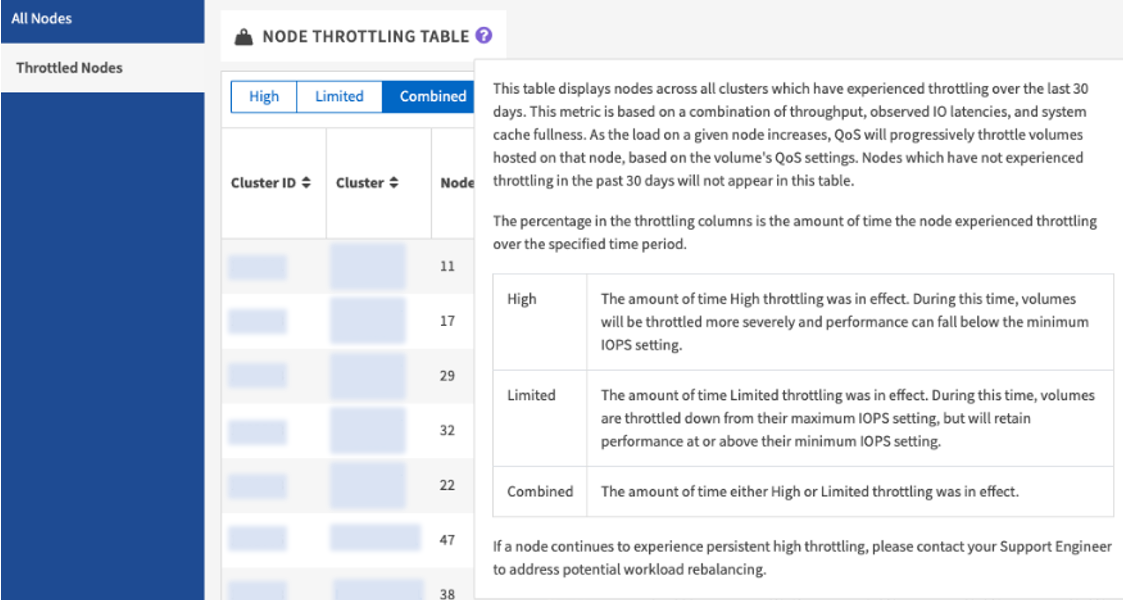Click the purple help question mark icon
Image resolution: width=1123 pixels, height=600 pixels.
(x=484, y=36)
